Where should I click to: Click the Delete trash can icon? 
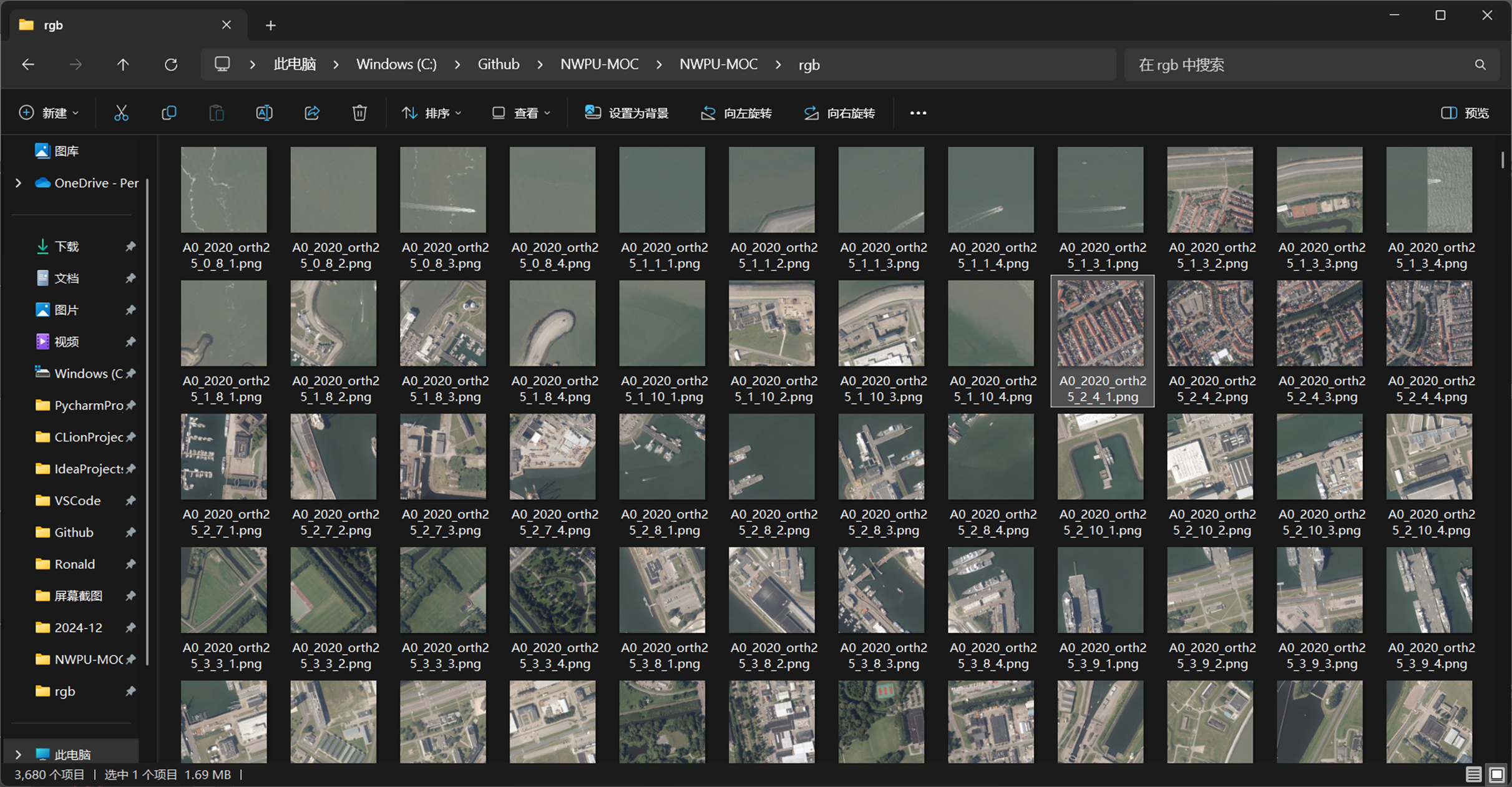[x=359, y=113]
